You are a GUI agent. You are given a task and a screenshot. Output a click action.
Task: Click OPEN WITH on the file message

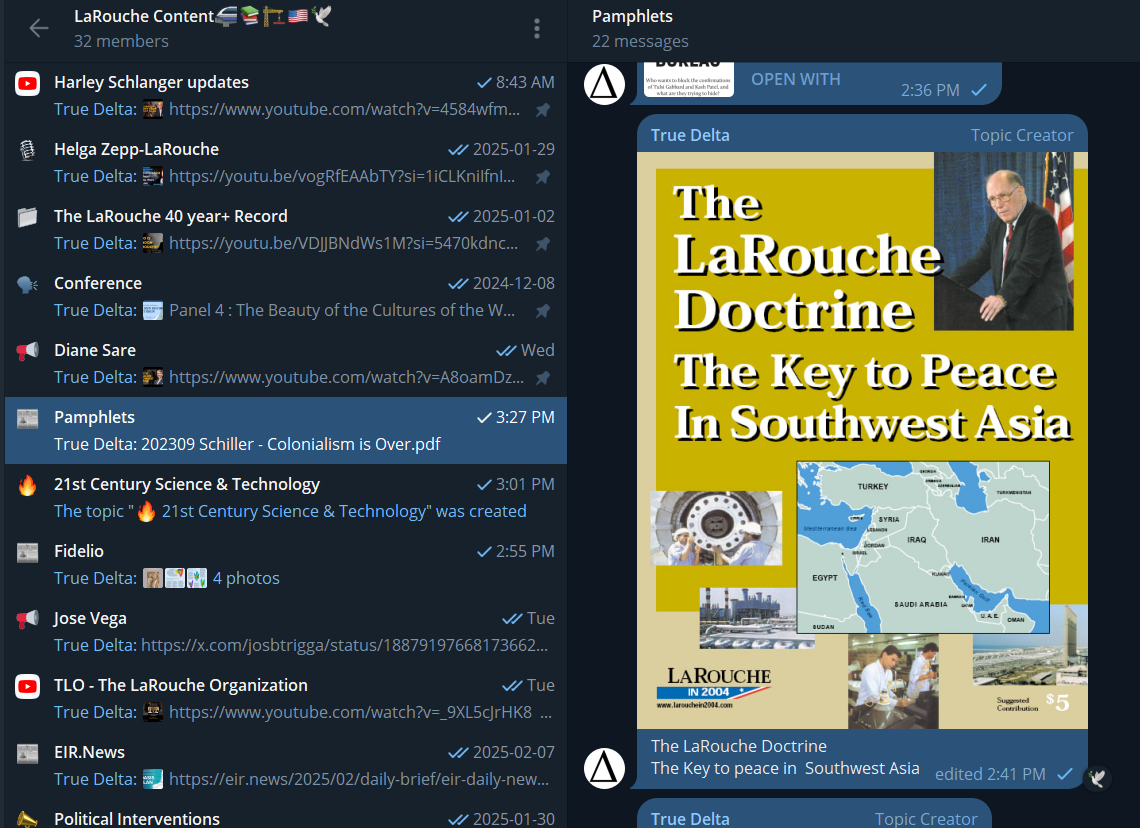[795, 79]
